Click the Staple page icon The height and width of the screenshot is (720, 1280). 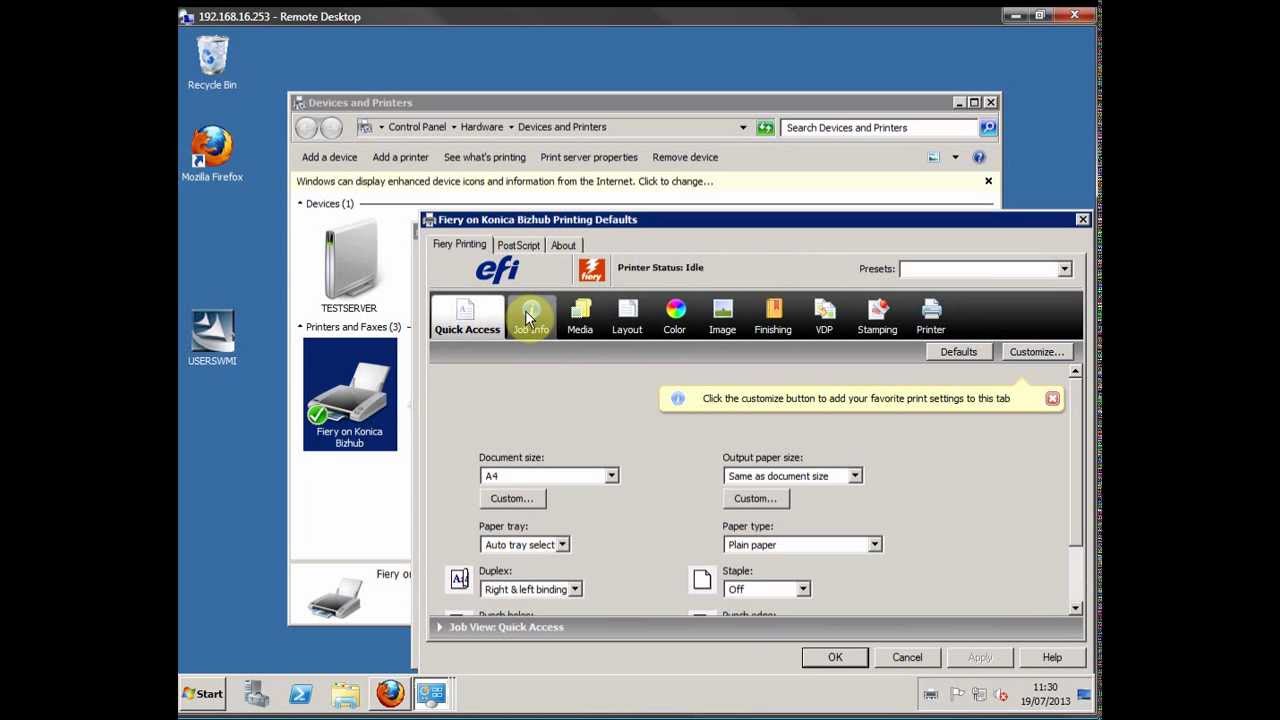702,579
